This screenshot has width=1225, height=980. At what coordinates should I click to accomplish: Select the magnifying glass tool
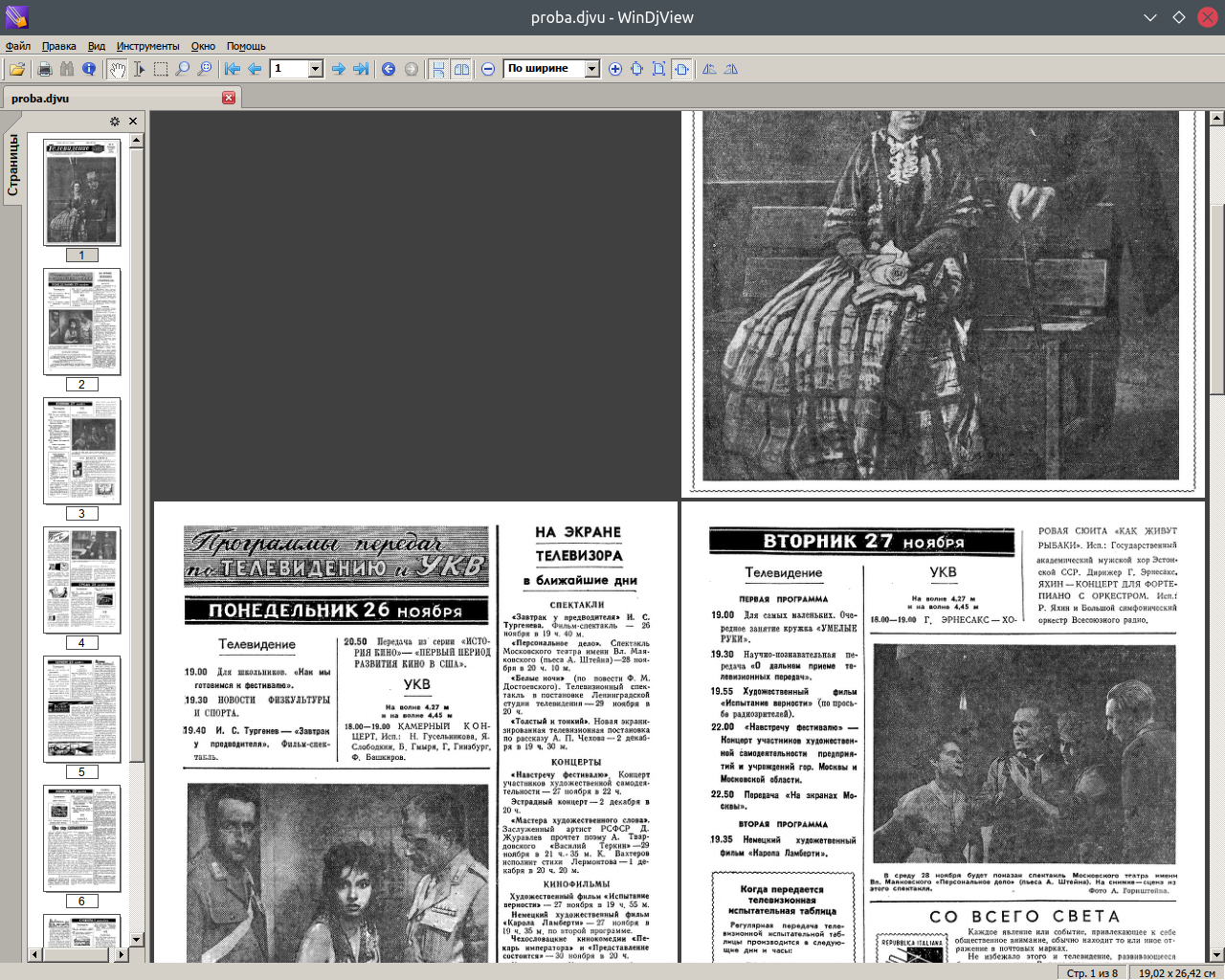183,69
